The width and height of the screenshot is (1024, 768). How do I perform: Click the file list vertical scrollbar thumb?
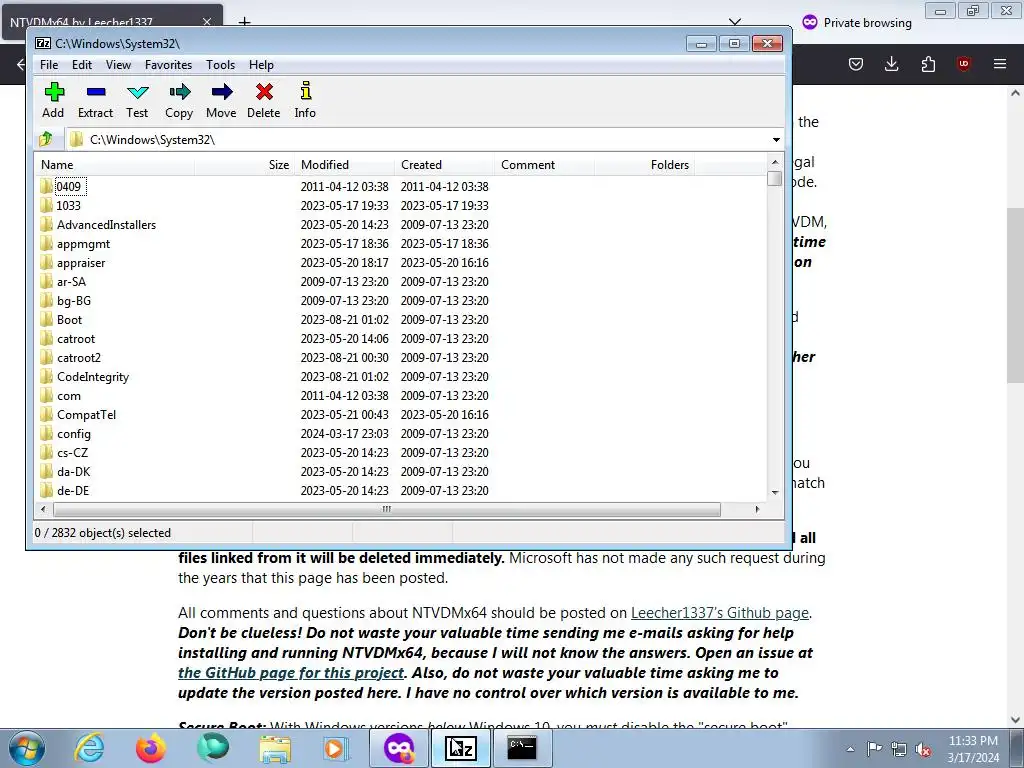pos(775,178)
